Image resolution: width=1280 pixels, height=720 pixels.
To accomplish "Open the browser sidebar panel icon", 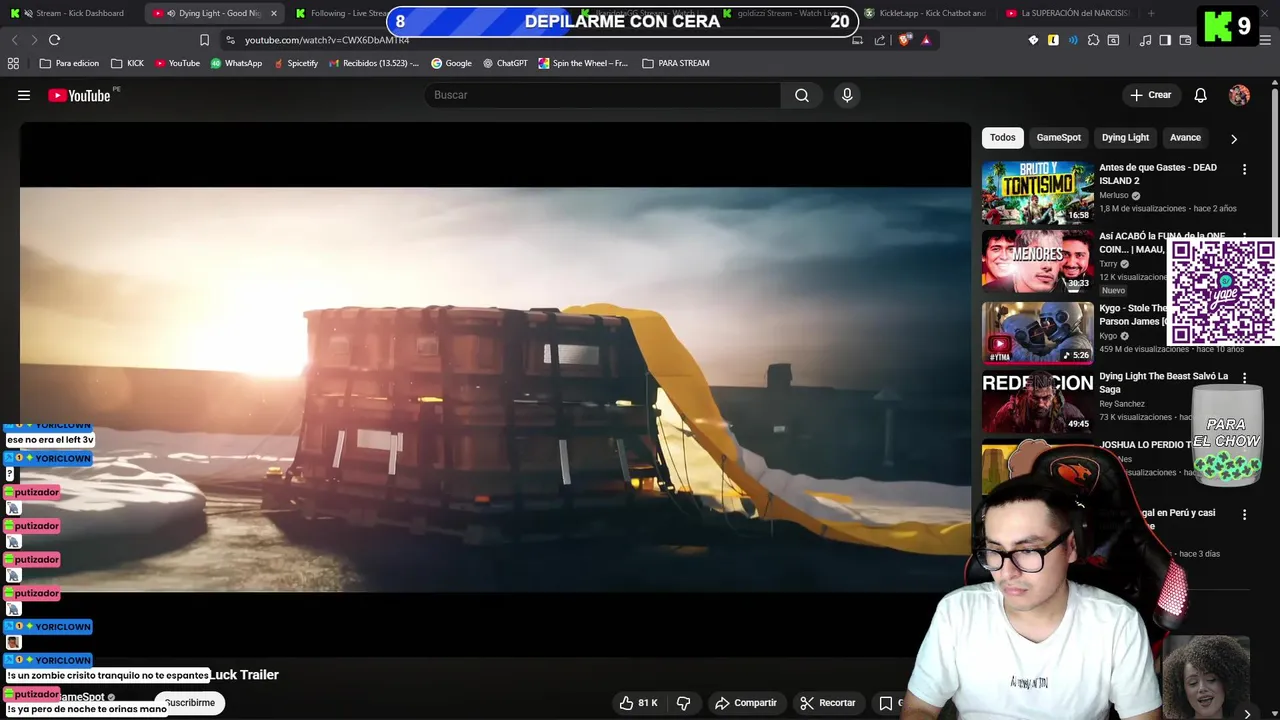I will 1165,40.
